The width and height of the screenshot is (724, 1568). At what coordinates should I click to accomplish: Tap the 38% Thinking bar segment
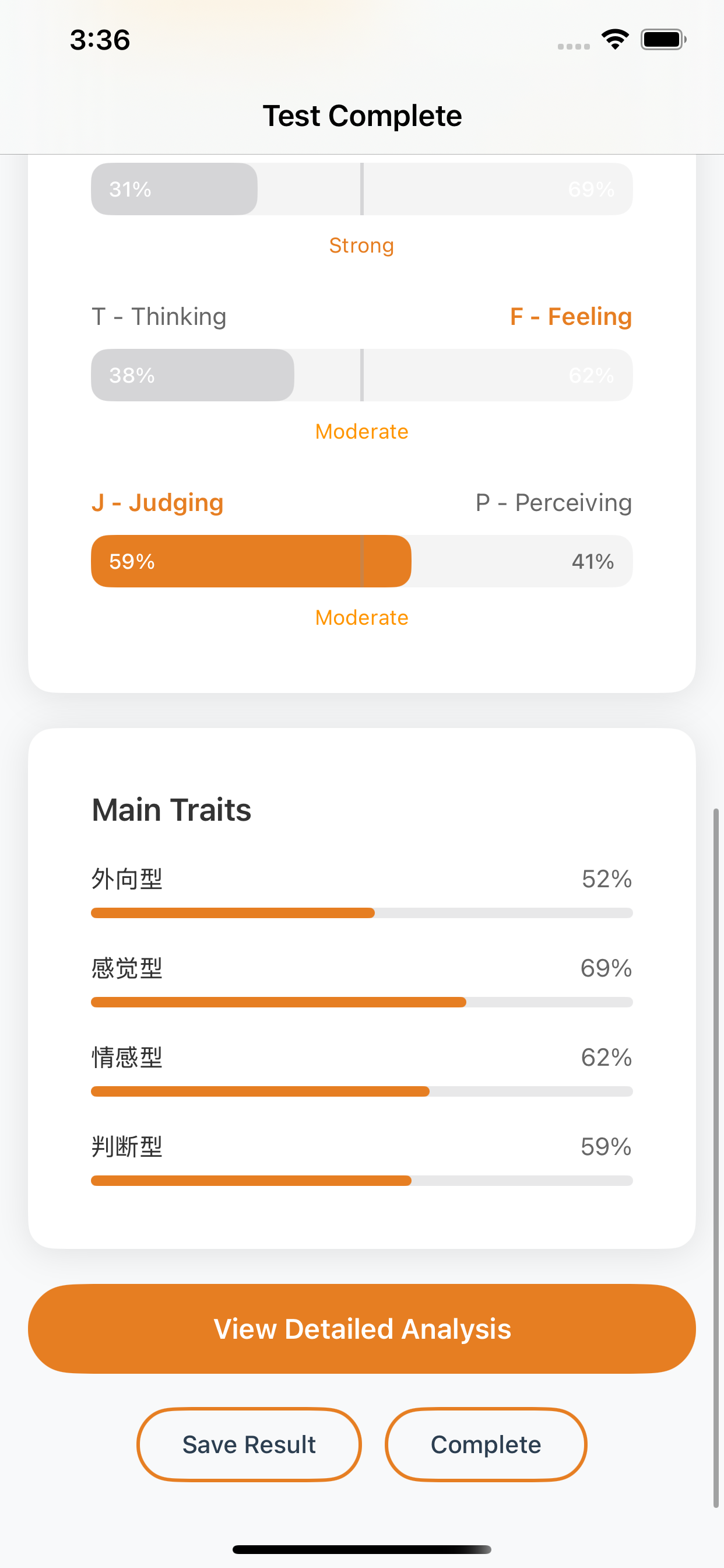pyautogui.click(x=192, y=375)
